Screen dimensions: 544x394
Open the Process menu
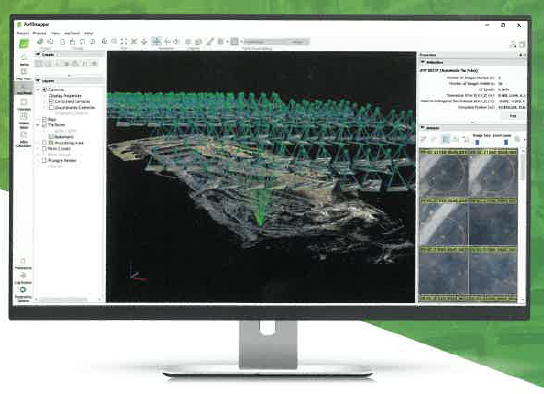pos(39,33)
